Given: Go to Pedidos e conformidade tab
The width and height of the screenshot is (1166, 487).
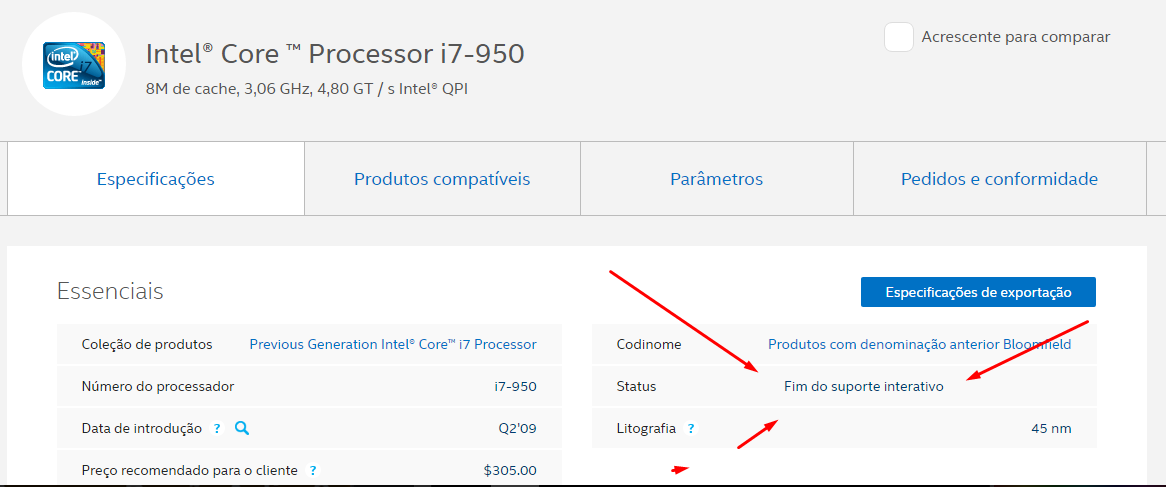Looking at the screenshot, I should pyautogui.click(x=999, y=178).
